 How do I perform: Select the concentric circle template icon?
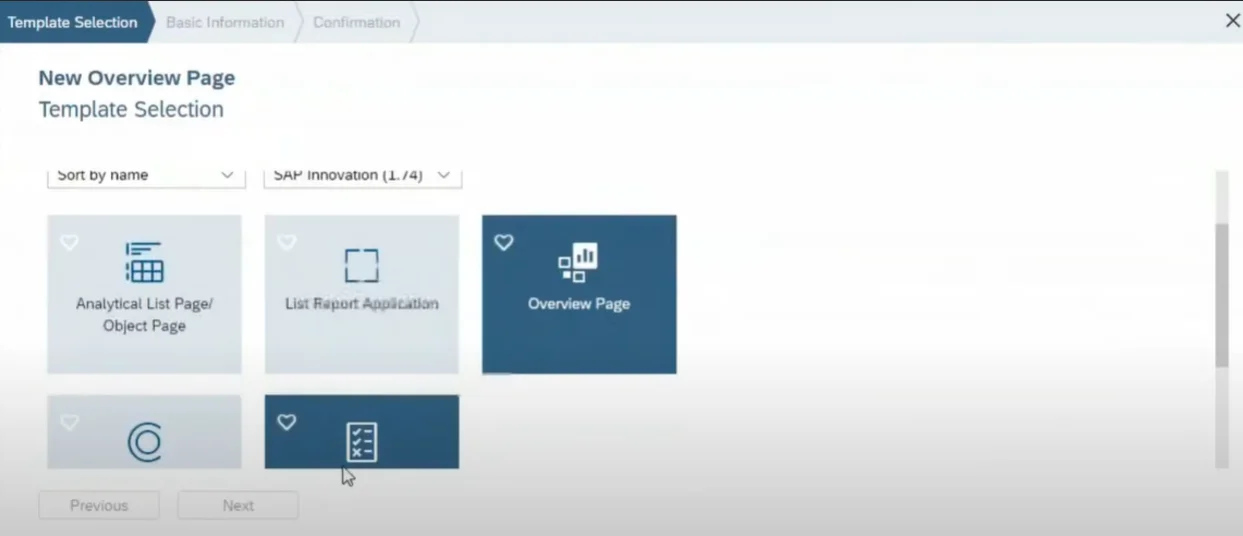pyautogui.click(x=144, y=442)
